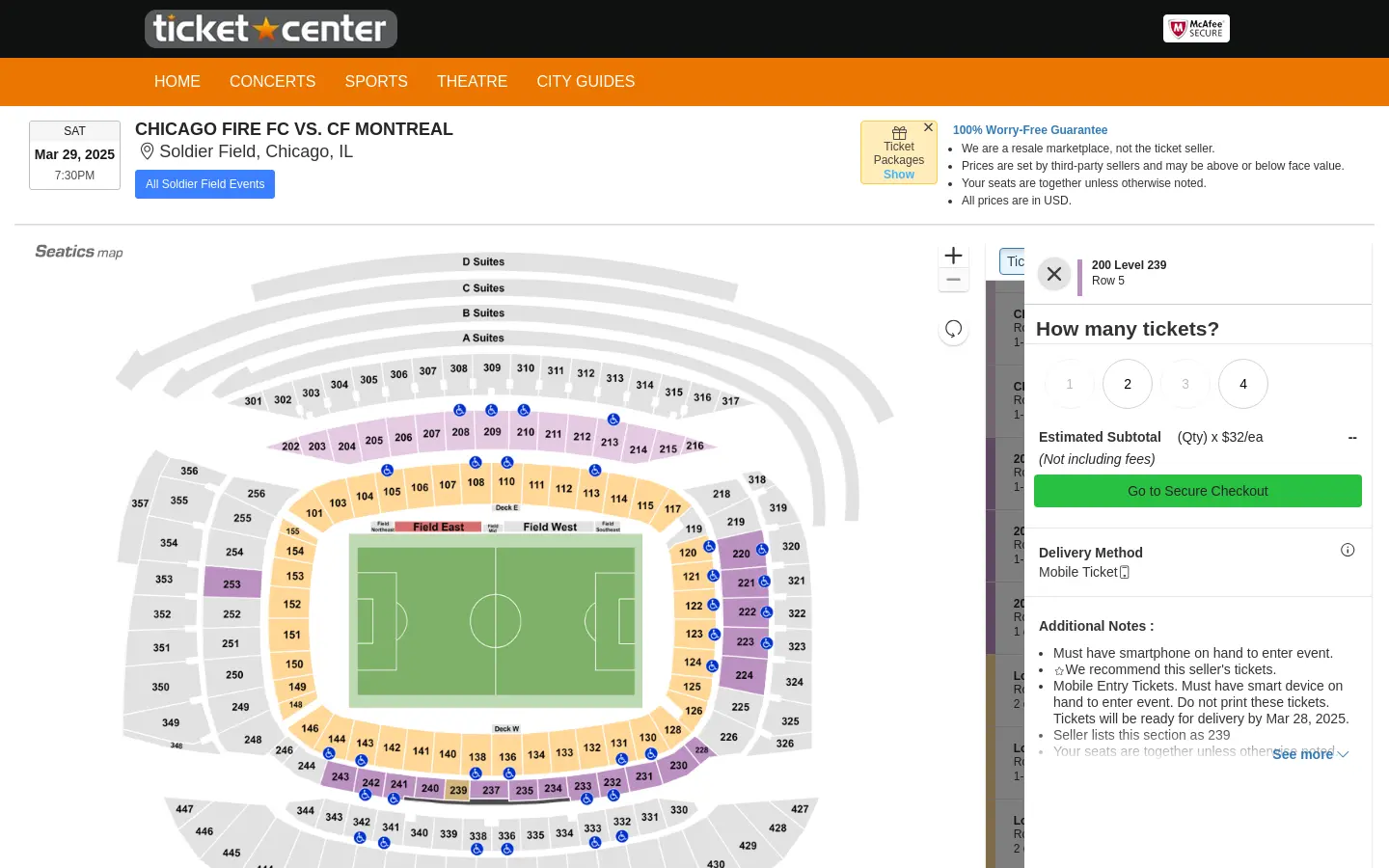
Task: Select 4 tickets quantity
Action: [x=1243, y=384]
